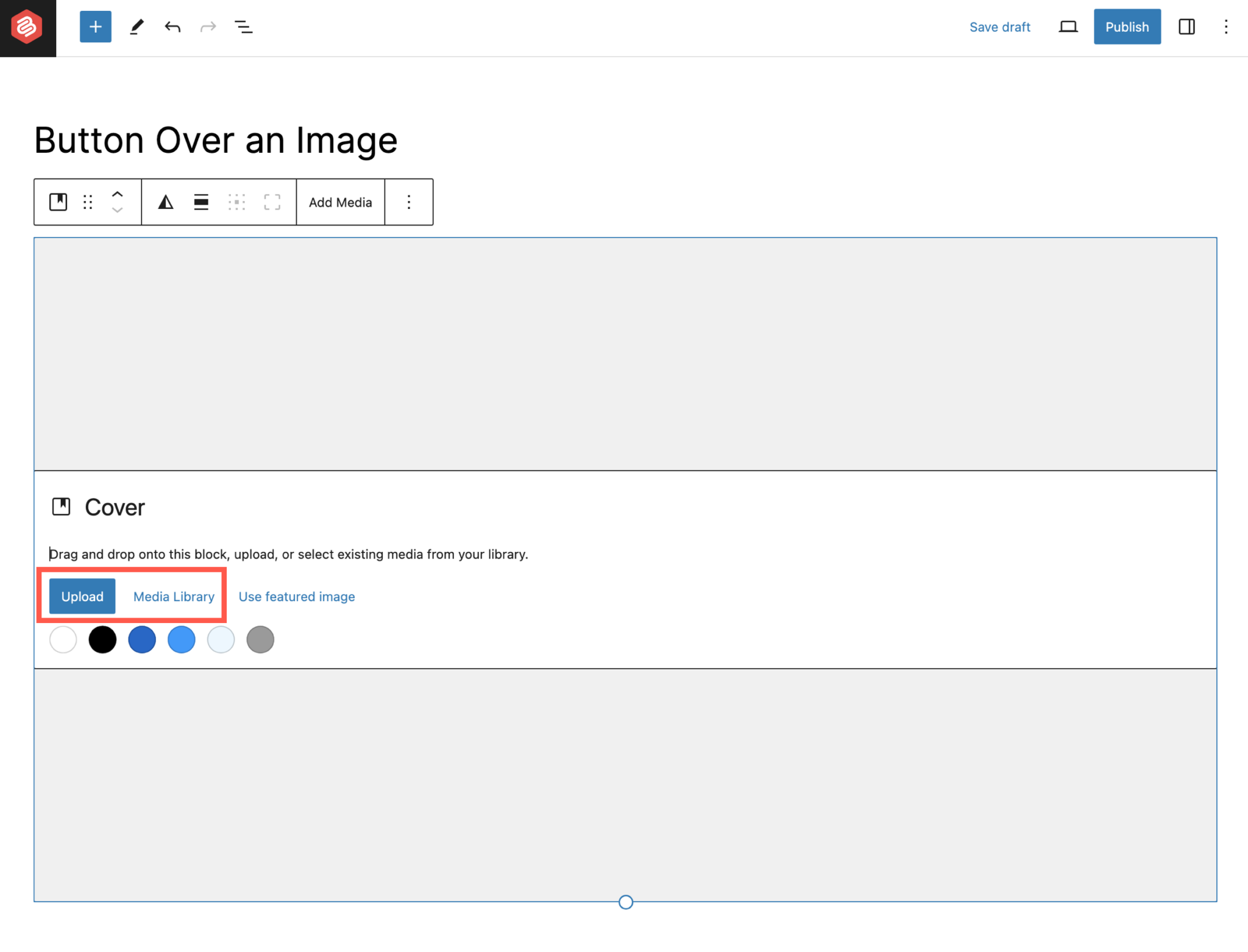Select the black overlay color swatch
Image resolution: width=1248 pixels, height=952 pixels.
pos(102,639)
